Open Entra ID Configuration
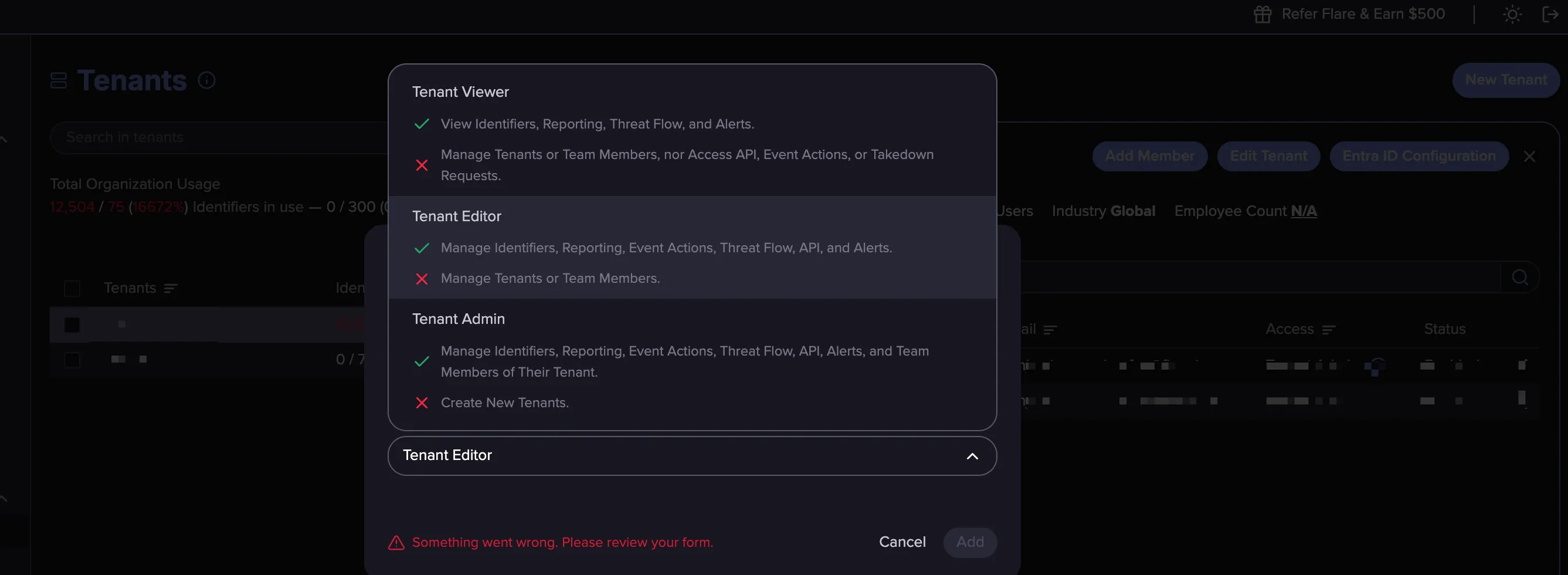 click(x=1419, y=157)
